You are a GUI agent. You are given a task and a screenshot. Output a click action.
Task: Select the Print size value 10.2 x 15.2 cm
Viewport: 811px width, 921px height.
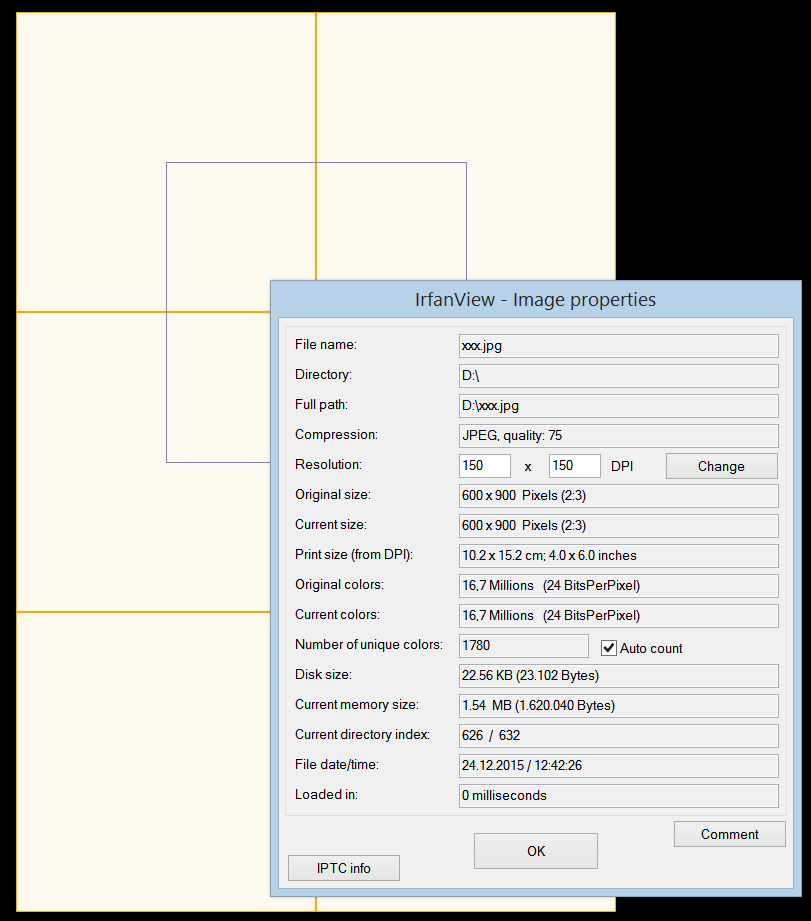pos(618,556)
